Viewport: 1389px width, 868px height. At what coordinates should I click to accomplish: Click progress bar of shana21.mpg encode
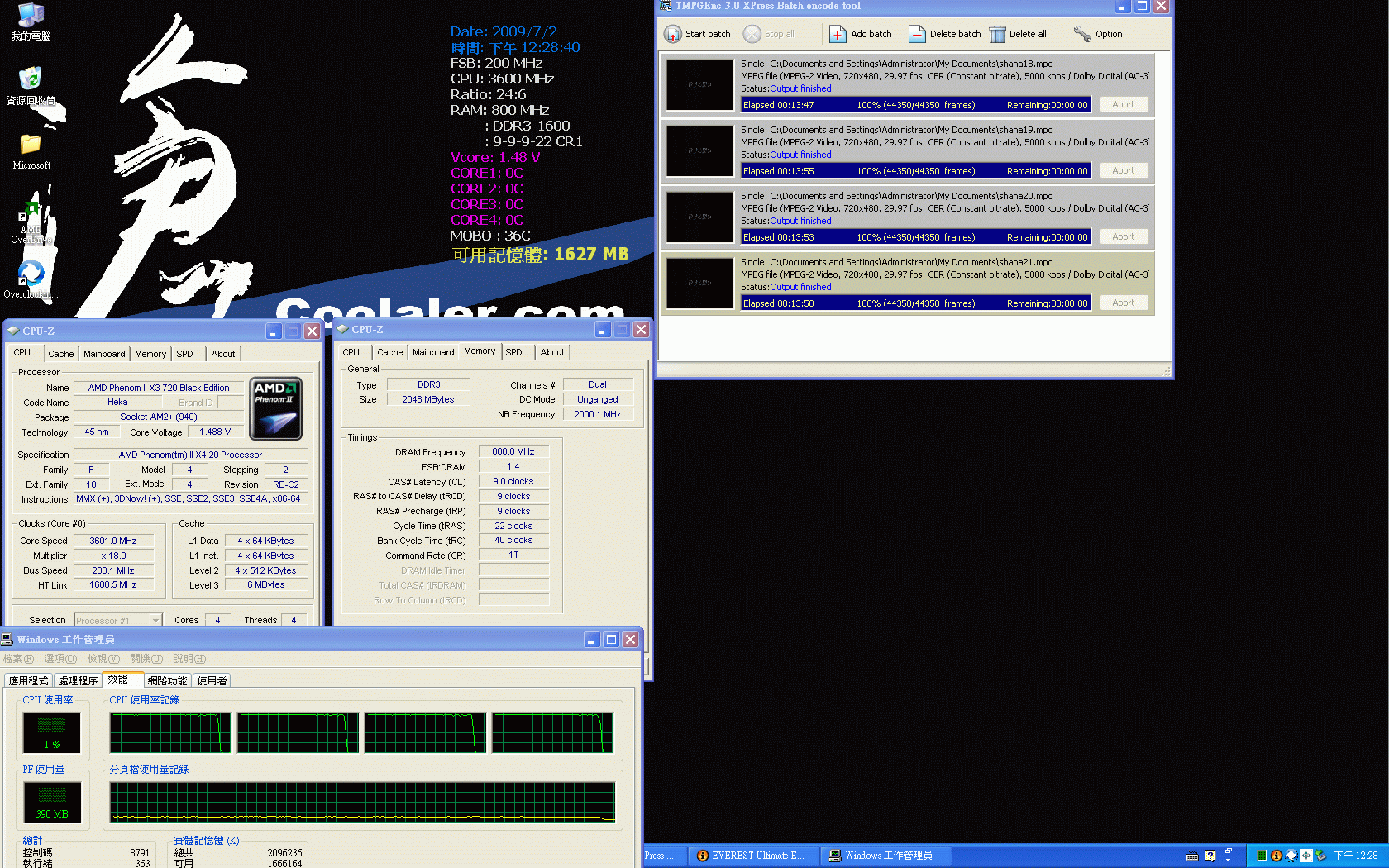pyautogui.click(x=915, y=303)
